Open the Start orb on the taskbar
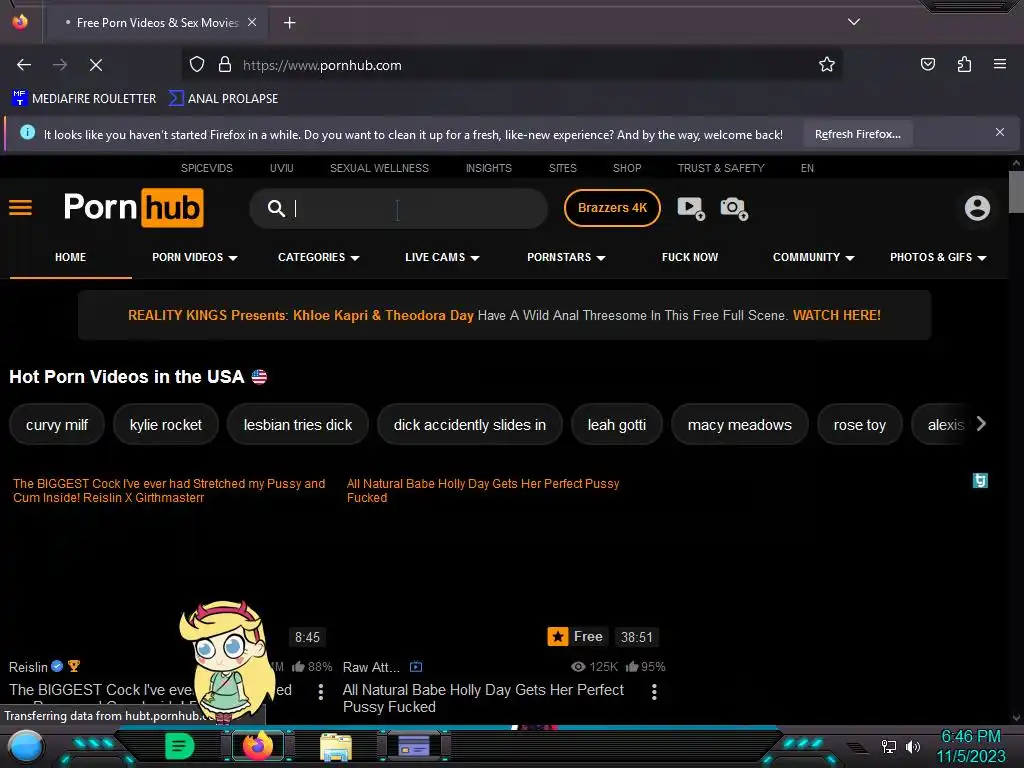1024x768 pixels. [x=25, y=747]
